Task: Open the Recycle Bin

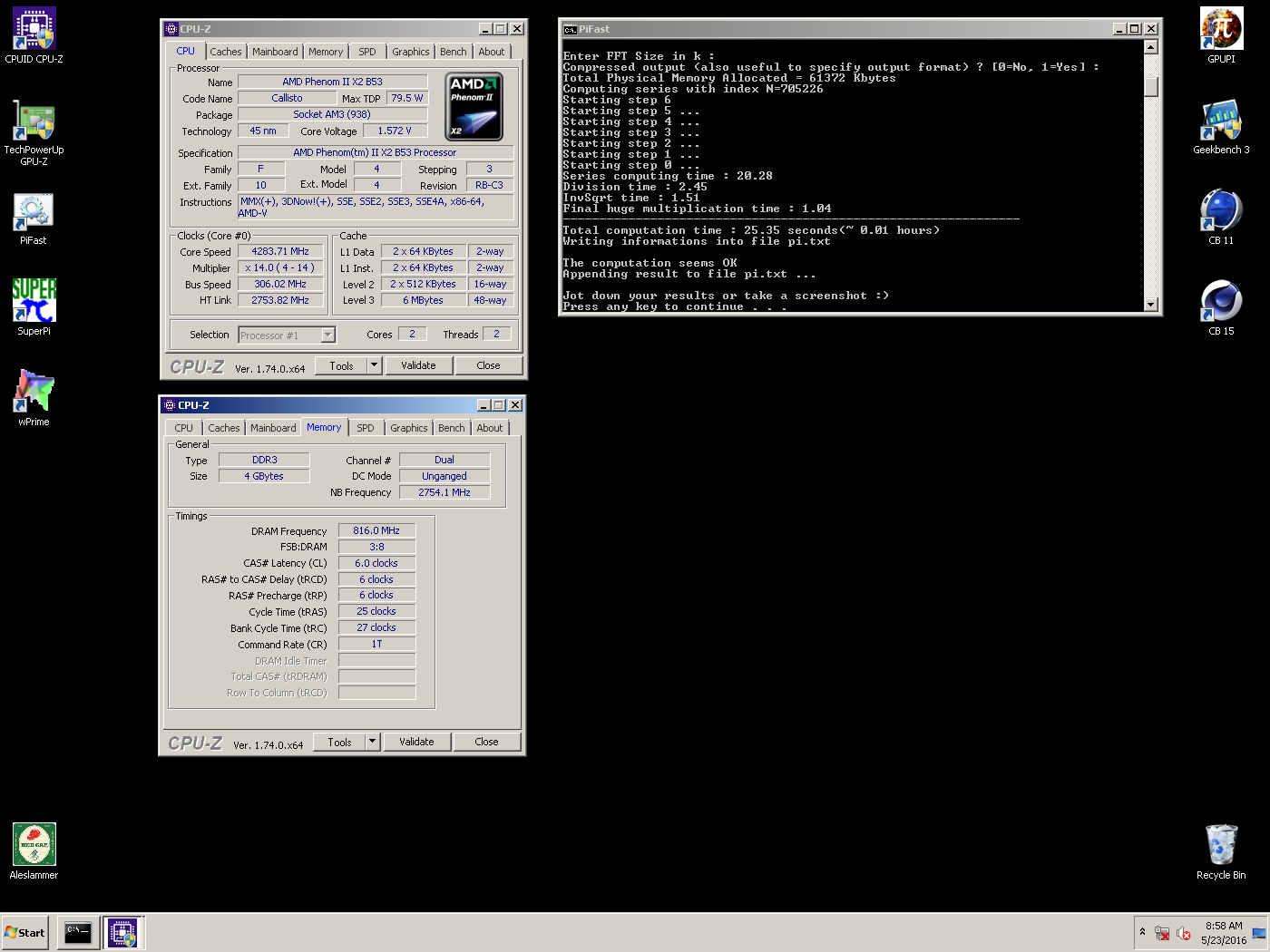Action: coord(1221,852)
